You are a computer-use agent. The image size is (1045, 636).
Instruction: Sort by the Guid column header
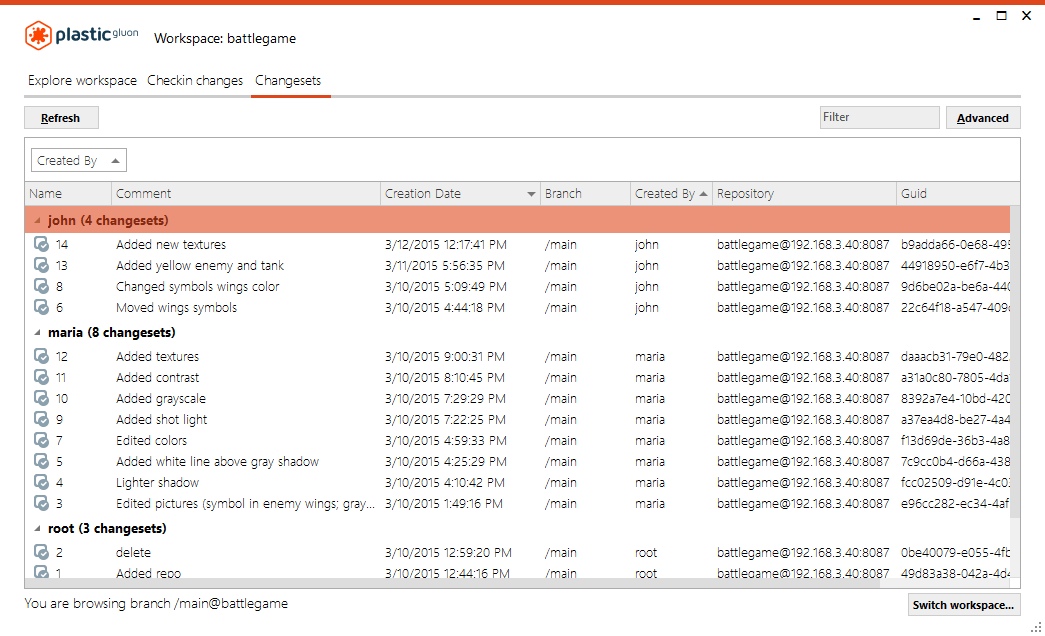[958, 194]
